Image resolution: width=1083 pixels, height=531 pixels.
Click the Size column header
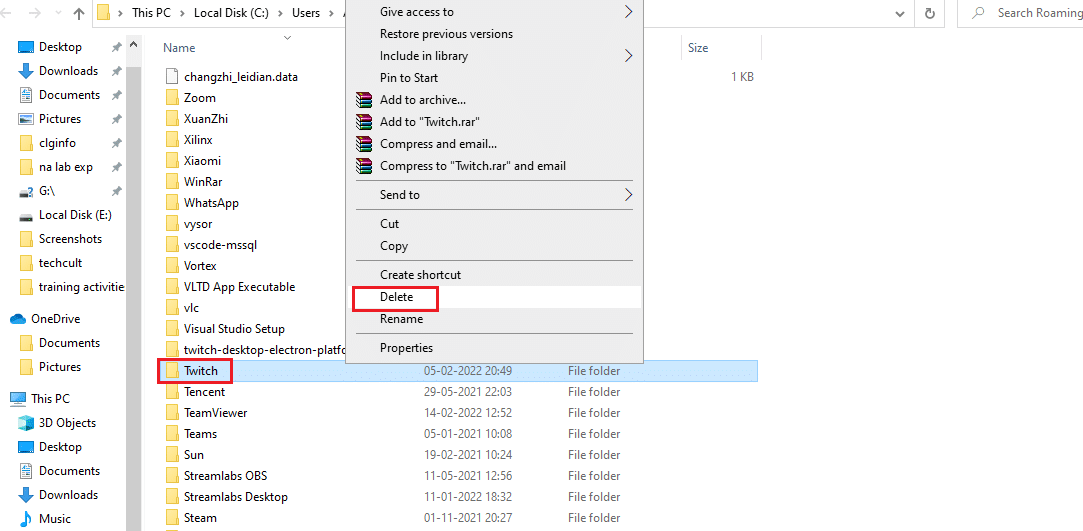coord(698,48)
